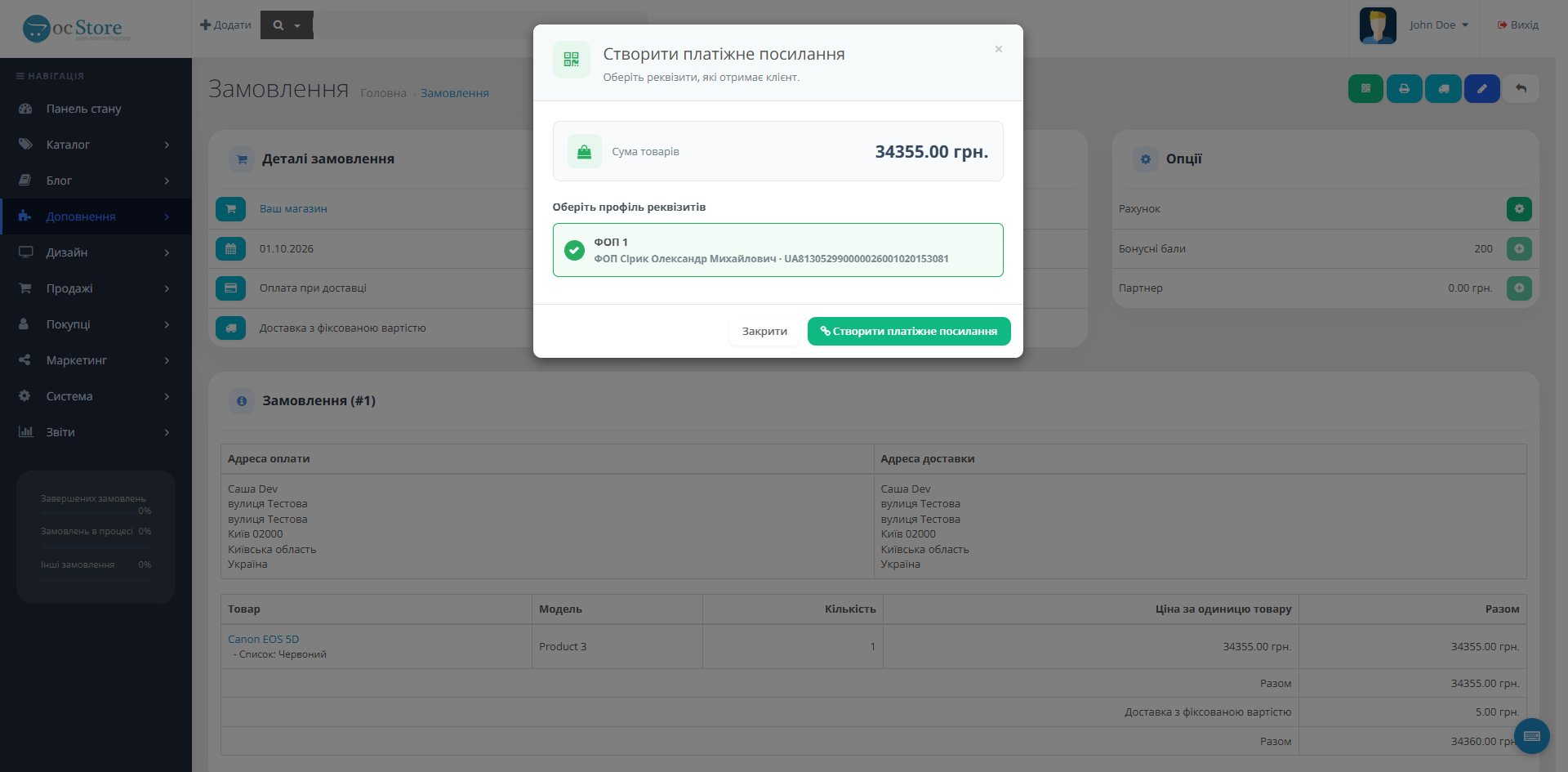
Task: Click the 5.00 грн. shipping cost value
Action: (x=1497, y=712)
